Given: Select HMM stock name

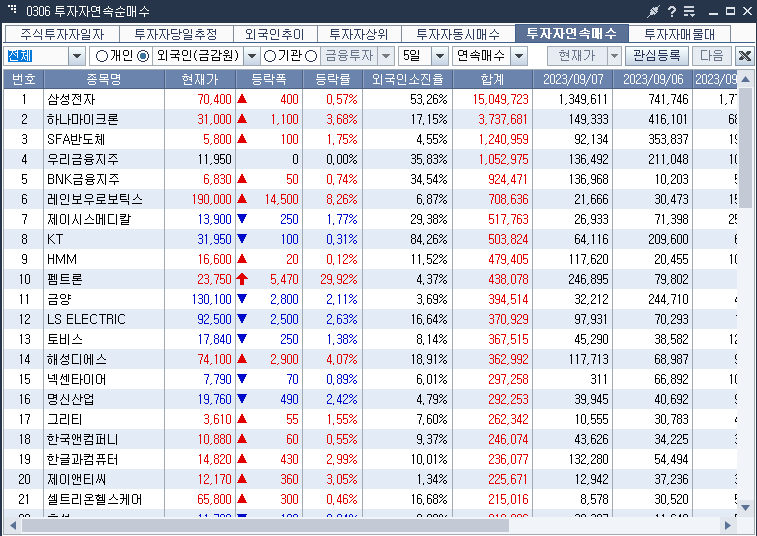Looking at the screenshot, I should pos(62,259).
